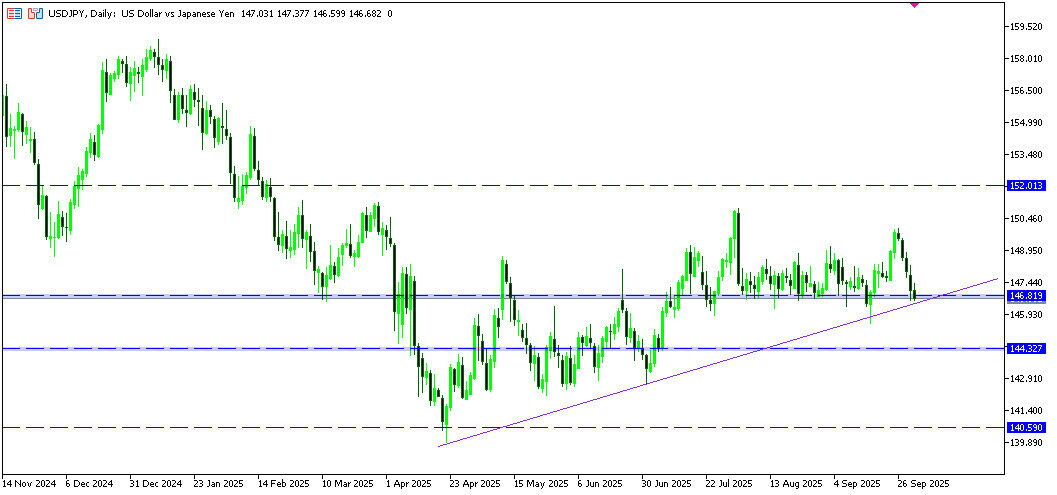
Task: Click the 14 Nov 2024 date label
Action: pyautogui.click(x=28, y=482)
